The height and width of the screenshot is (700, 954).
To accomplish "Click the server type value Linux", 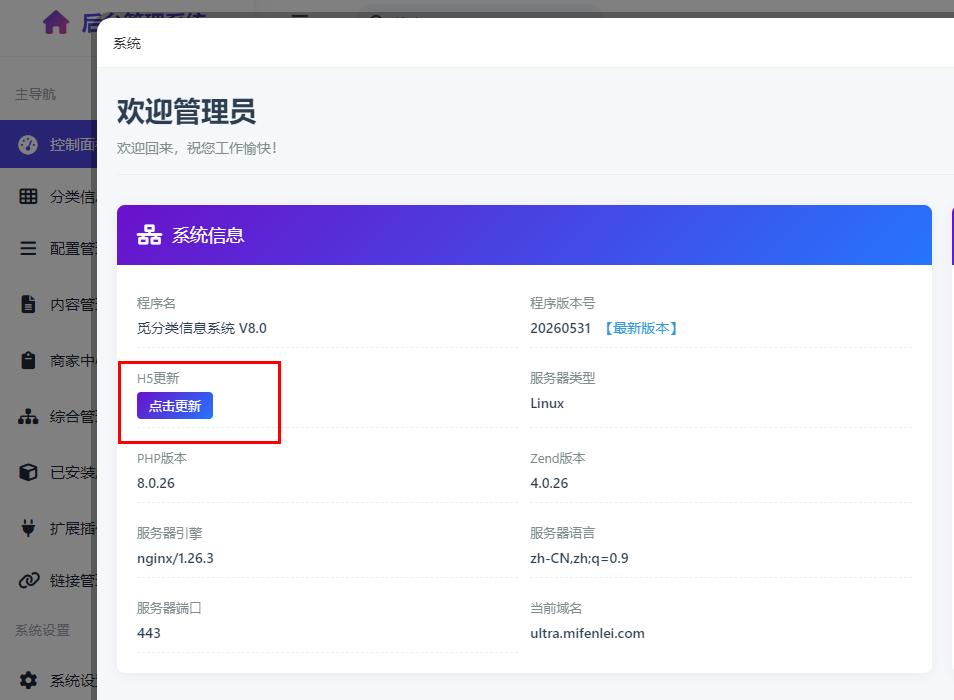I will pyautogui.click(x=547, y=403).
